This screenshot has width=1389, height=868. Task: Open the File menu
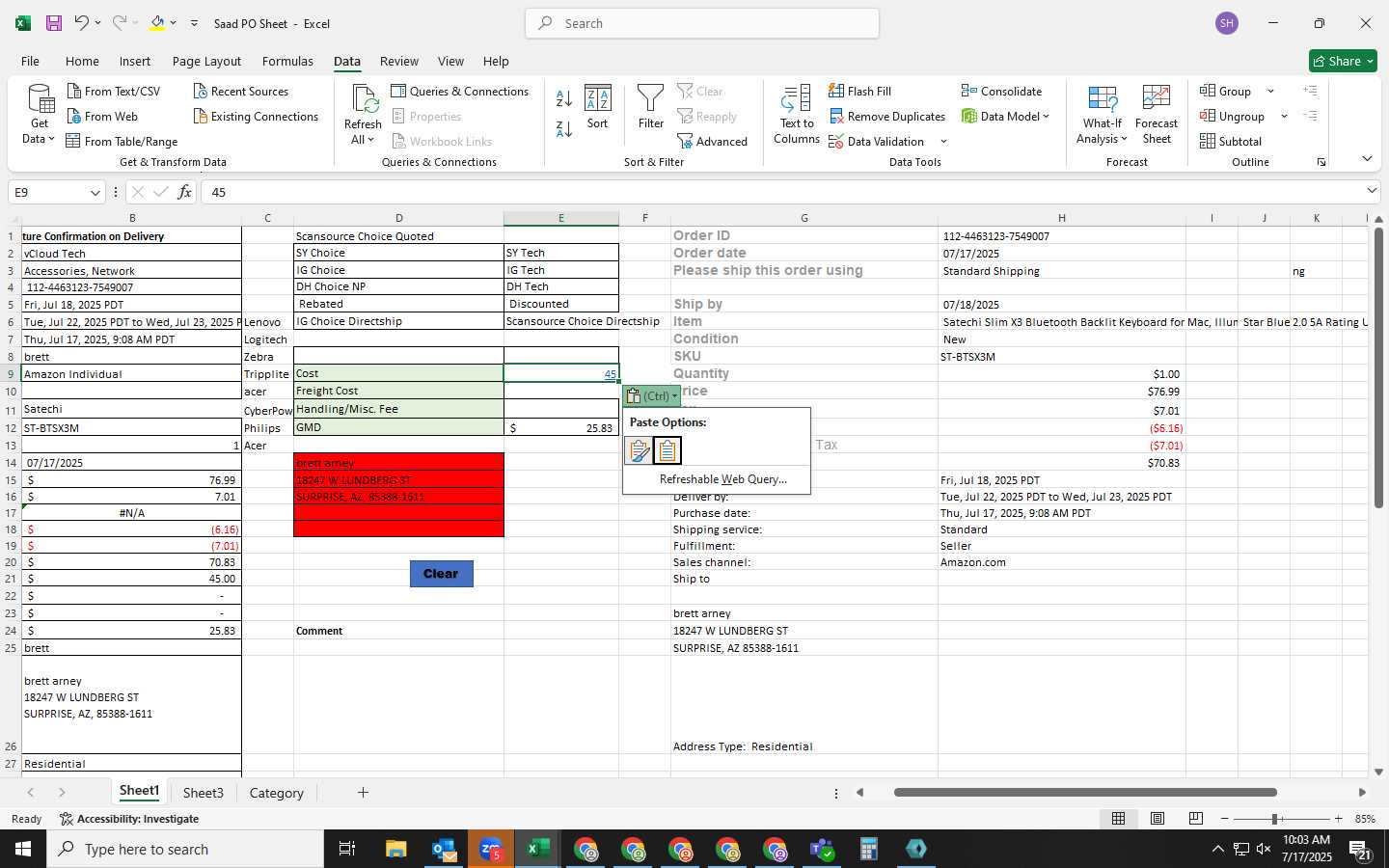click(30, 61)
